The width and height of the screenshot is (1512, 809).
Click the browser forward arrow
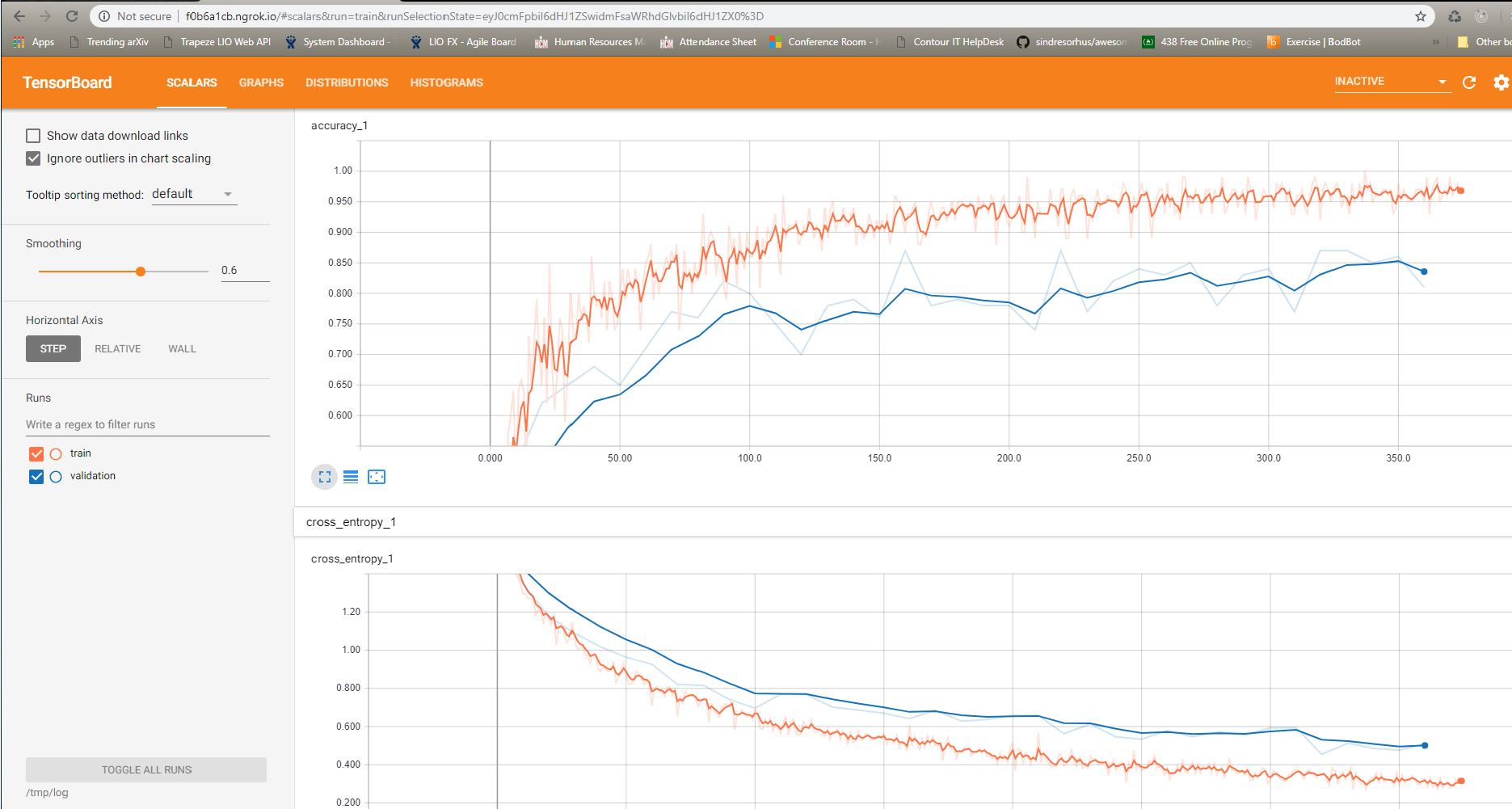click(45, 16)
